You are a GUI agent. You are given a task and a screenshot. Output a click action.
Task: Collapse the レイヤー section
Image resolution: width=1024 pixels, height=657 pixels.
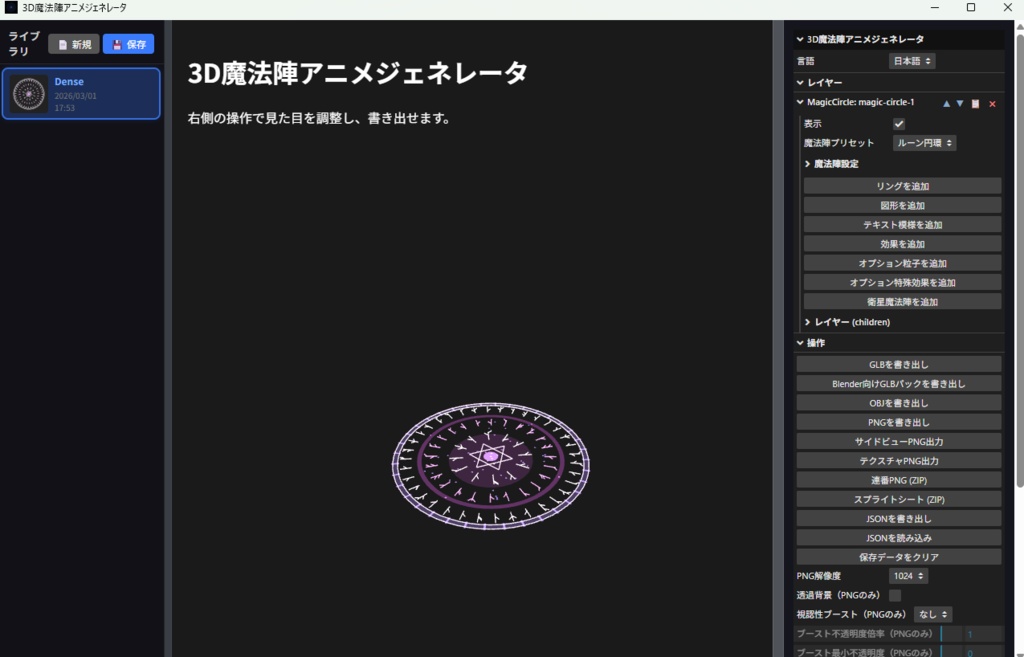coord(899,82)
